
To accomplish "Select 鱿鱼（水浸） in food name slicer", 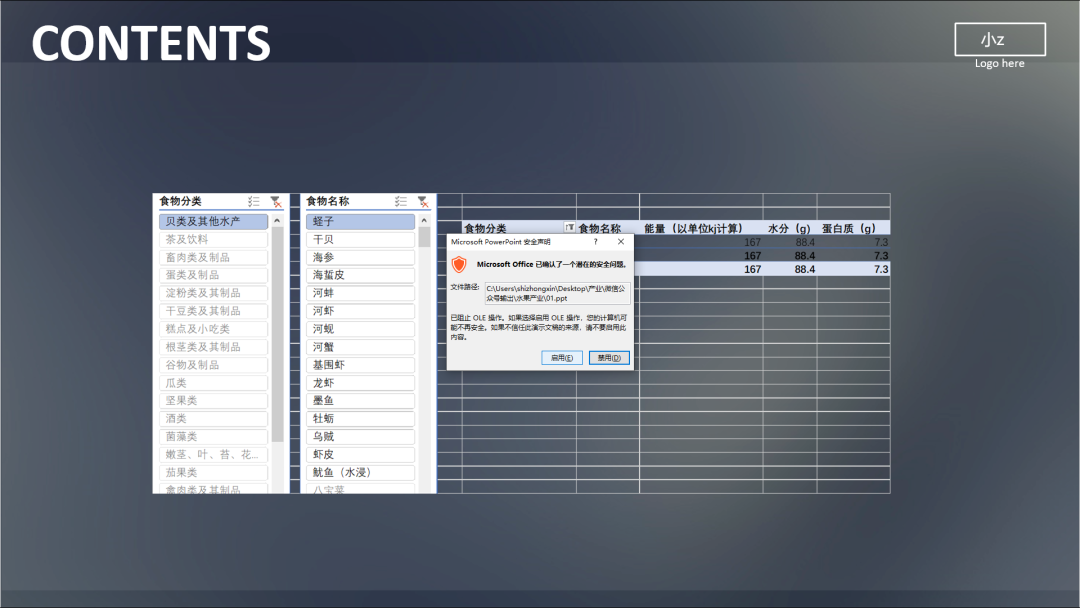I will (x=360, y=472).
